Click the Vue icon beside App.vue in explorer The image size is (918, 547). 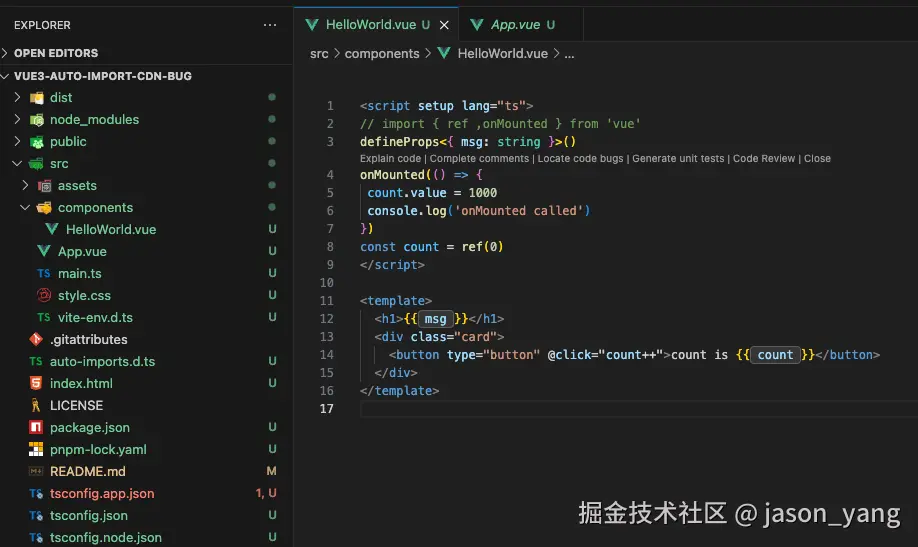tap(44, 251)
